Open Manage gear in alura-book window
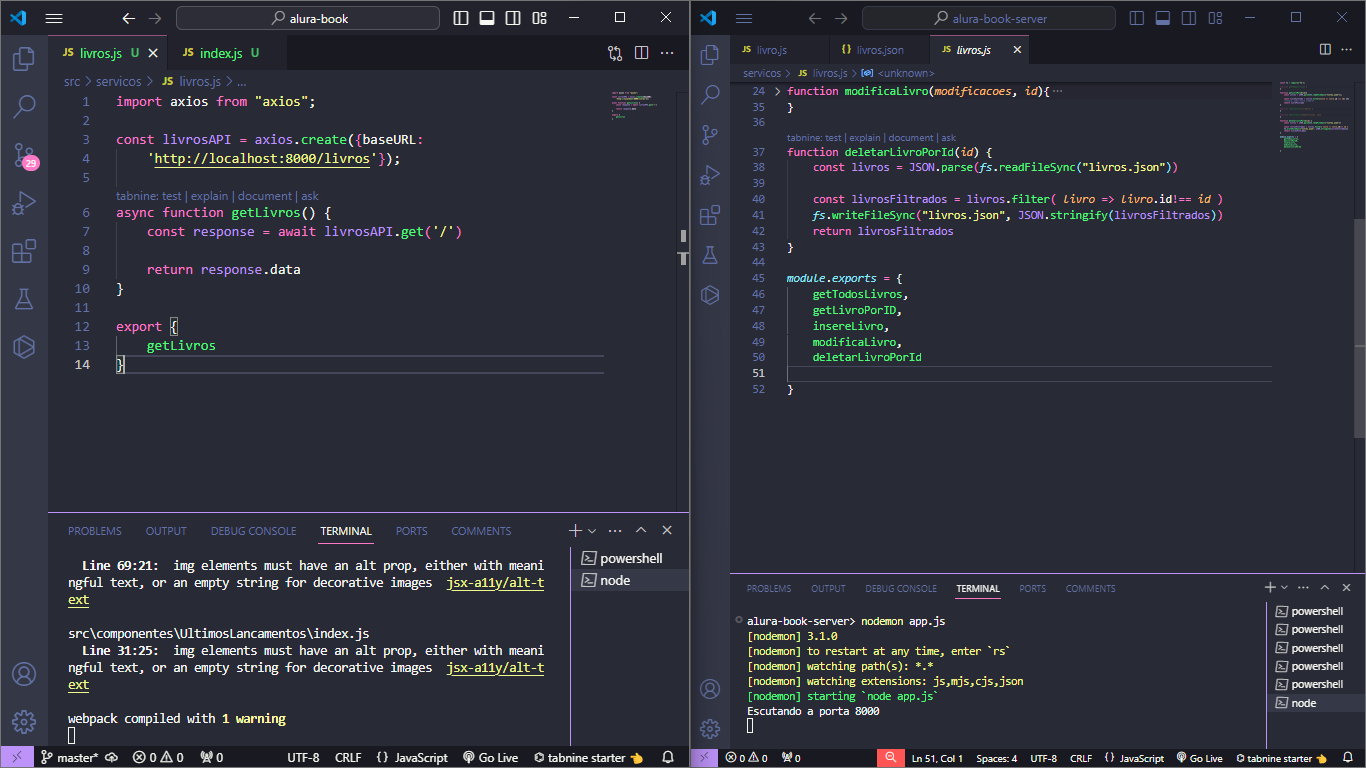This screenshot has width=1366, height=768. (24, 721)
